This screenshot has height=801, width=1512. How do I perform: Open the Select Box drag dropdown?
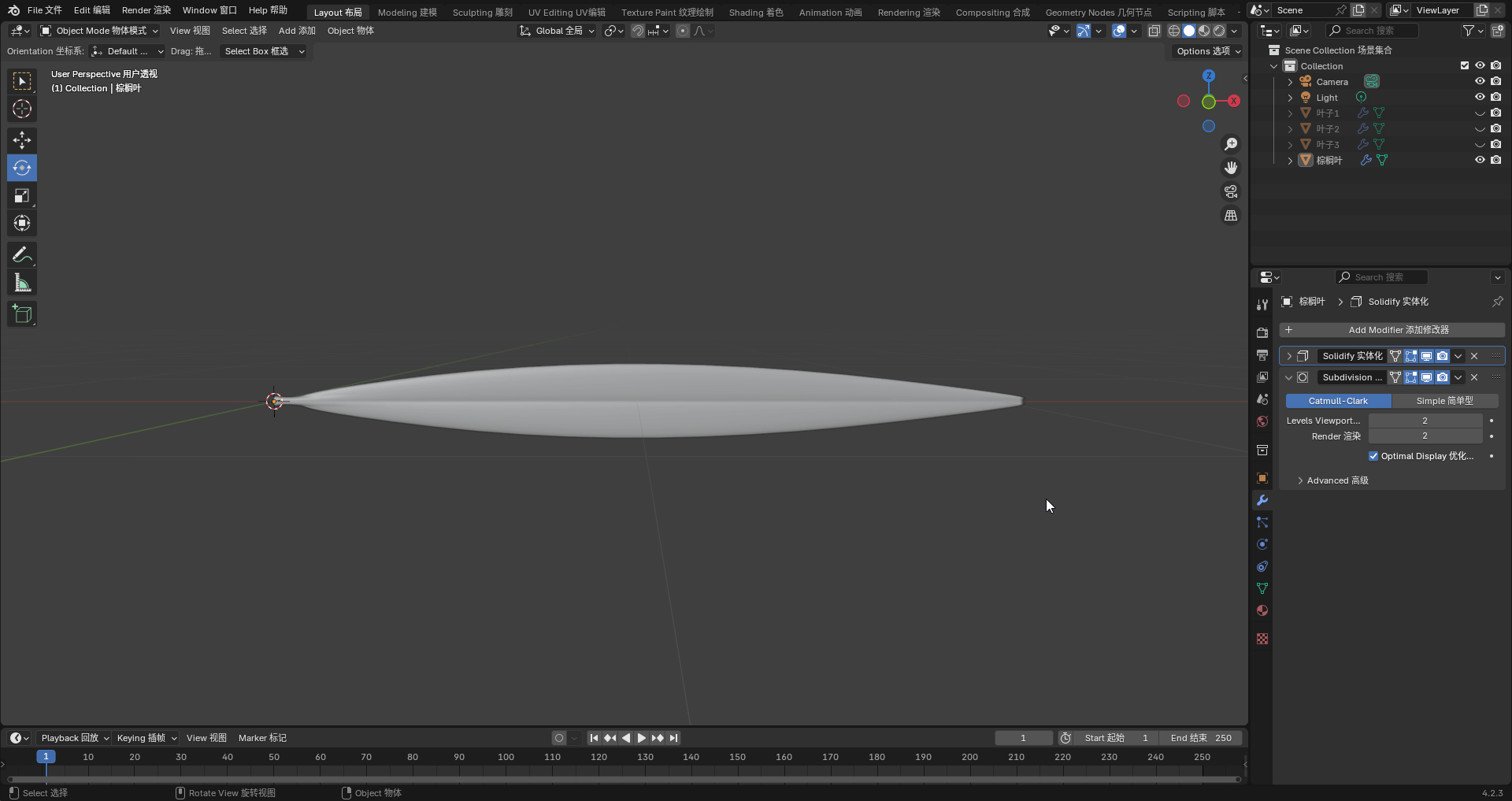click(264, 51)
